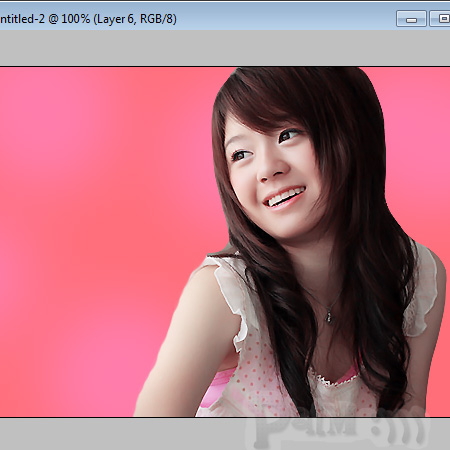This screenshot has height=450, width=450.
Task: Click the woman's photo on the canvas
Action: pos(290,242)
